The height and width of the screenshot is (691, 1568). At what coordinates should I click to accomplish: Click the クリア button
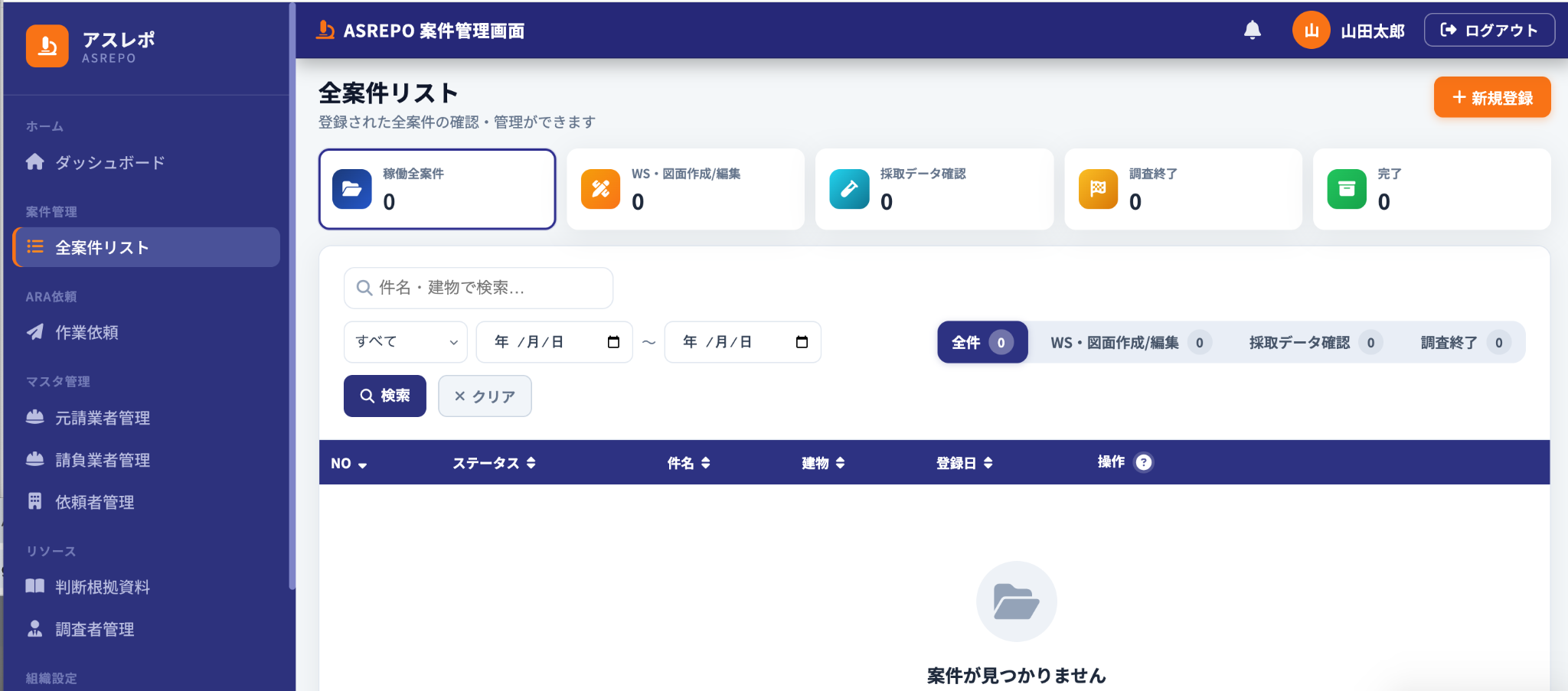tap(485, 396)
